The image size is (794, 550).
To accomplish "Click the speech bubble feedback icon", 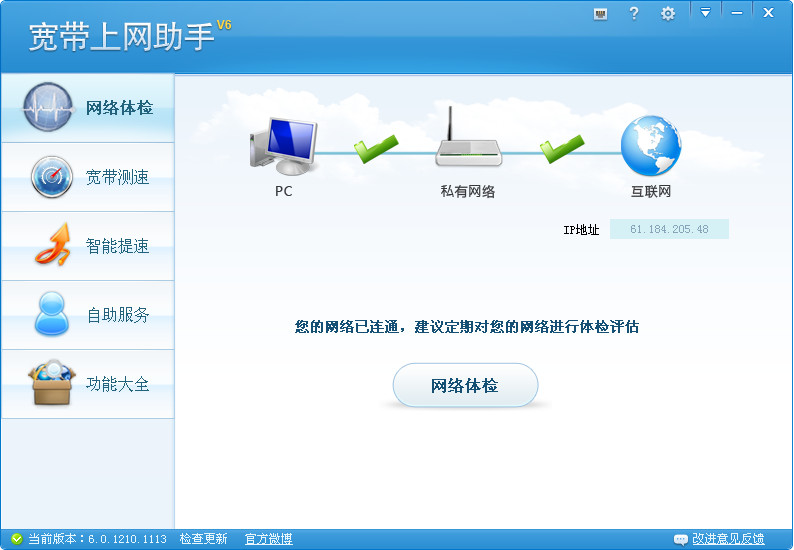I will click(x=681, y=539).
